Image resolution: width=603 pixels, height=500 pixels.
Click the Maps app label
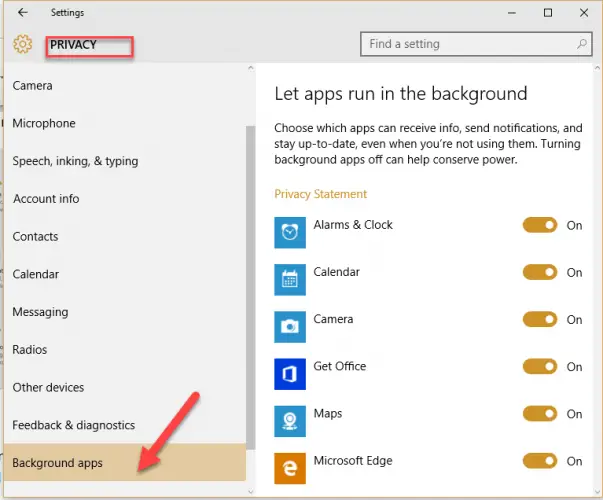[328, 413]
